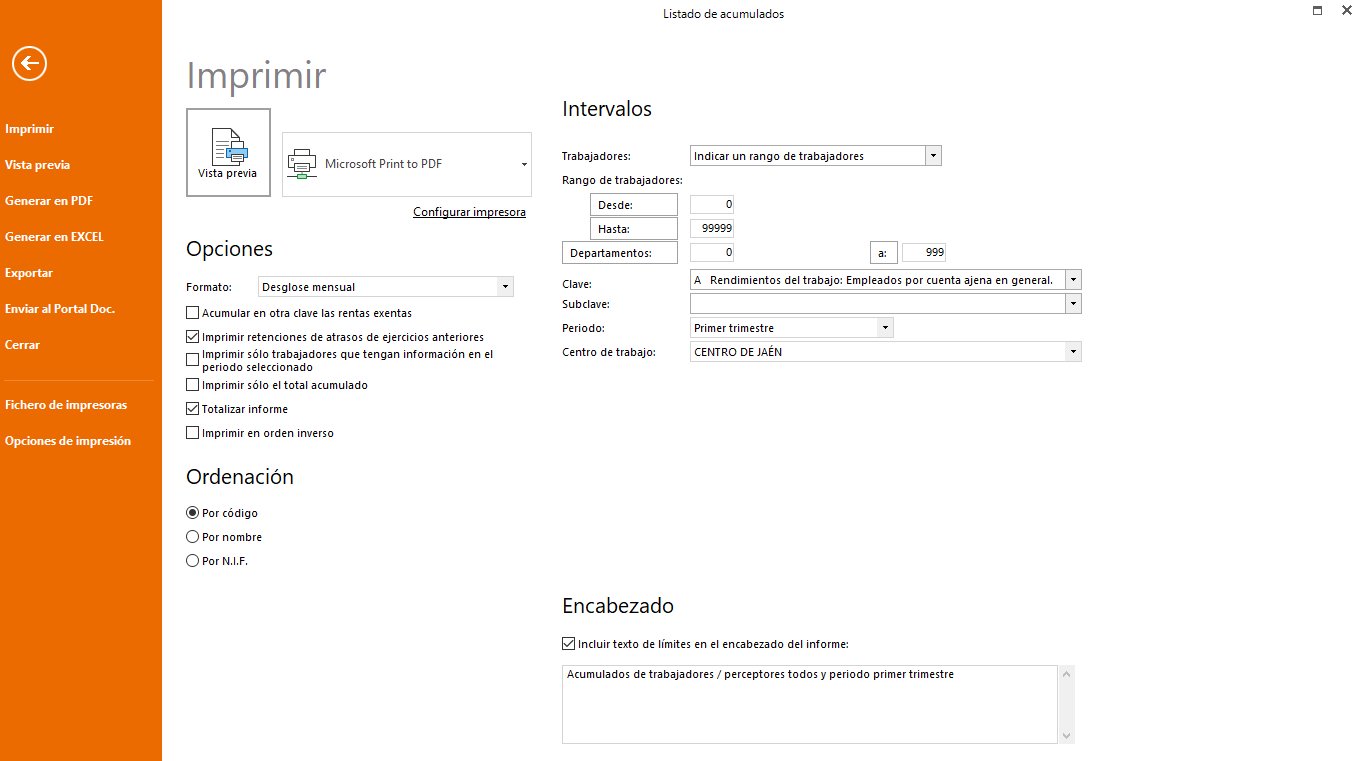Click the Departamentos button
The height and width of the screenshot is (761, 1361).
(x=620, y=253)
